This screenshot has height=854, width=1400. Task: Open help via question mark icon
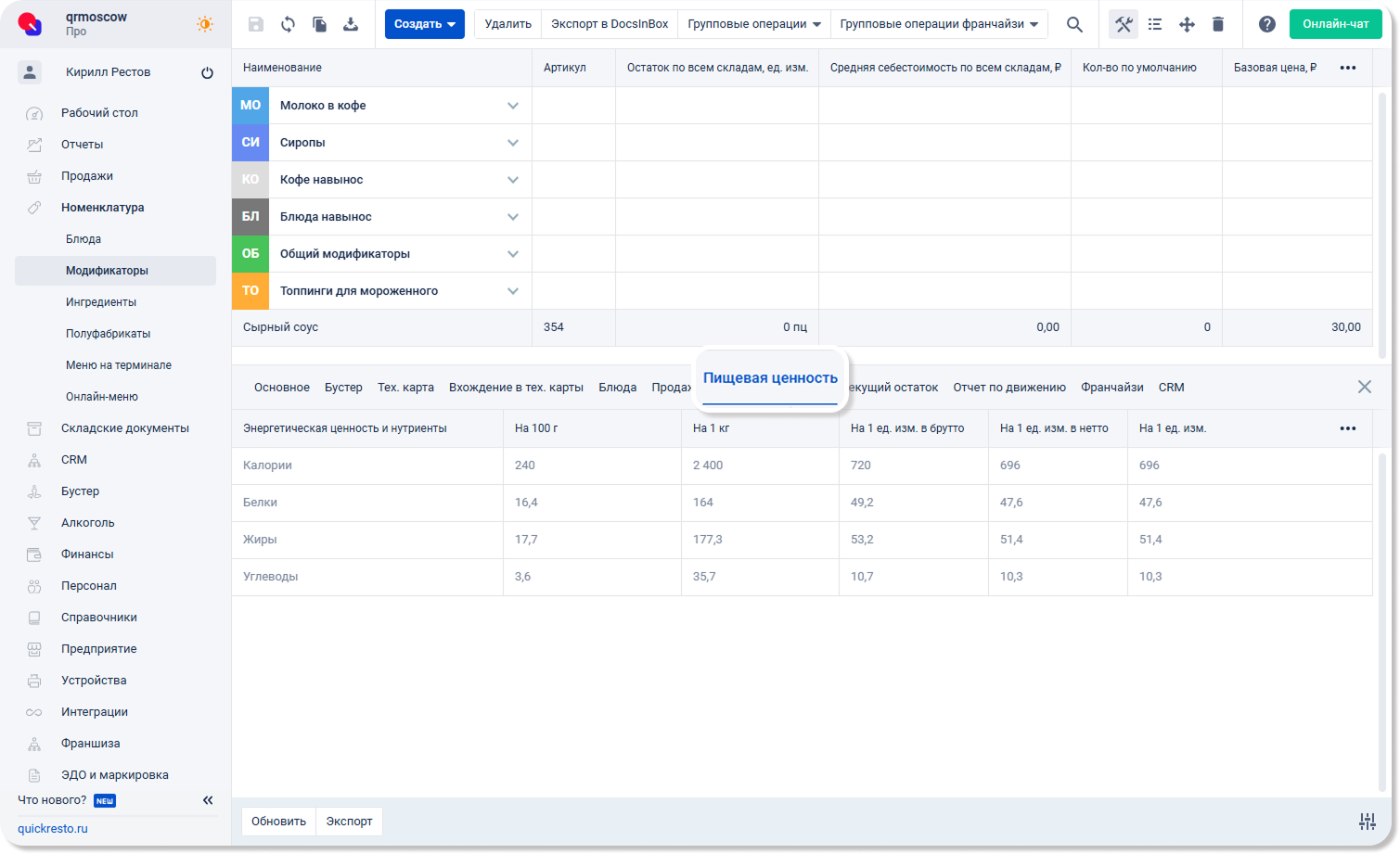1267,24
